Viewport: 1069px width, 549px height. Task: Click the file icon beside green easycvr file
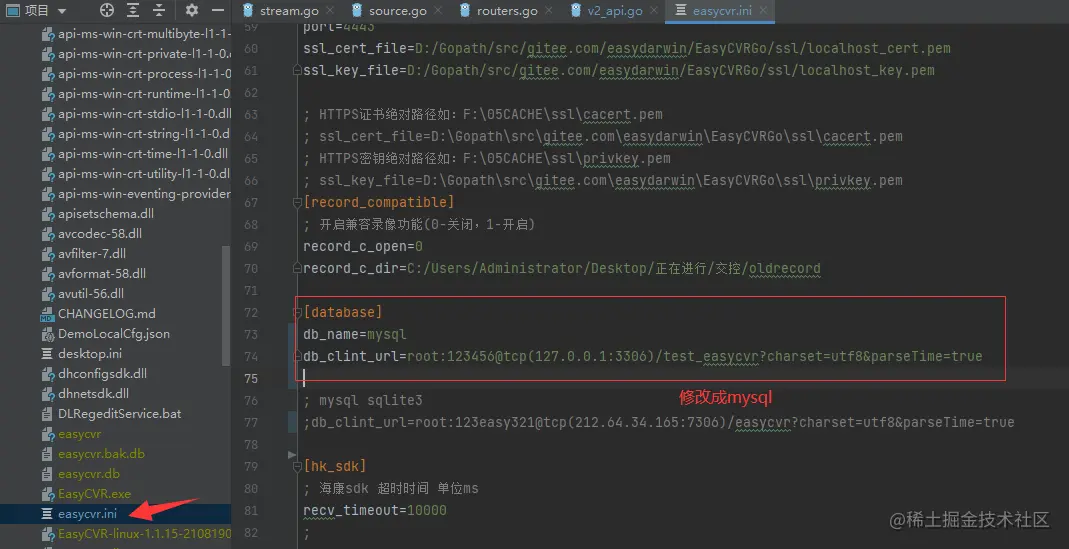(47, 434)
